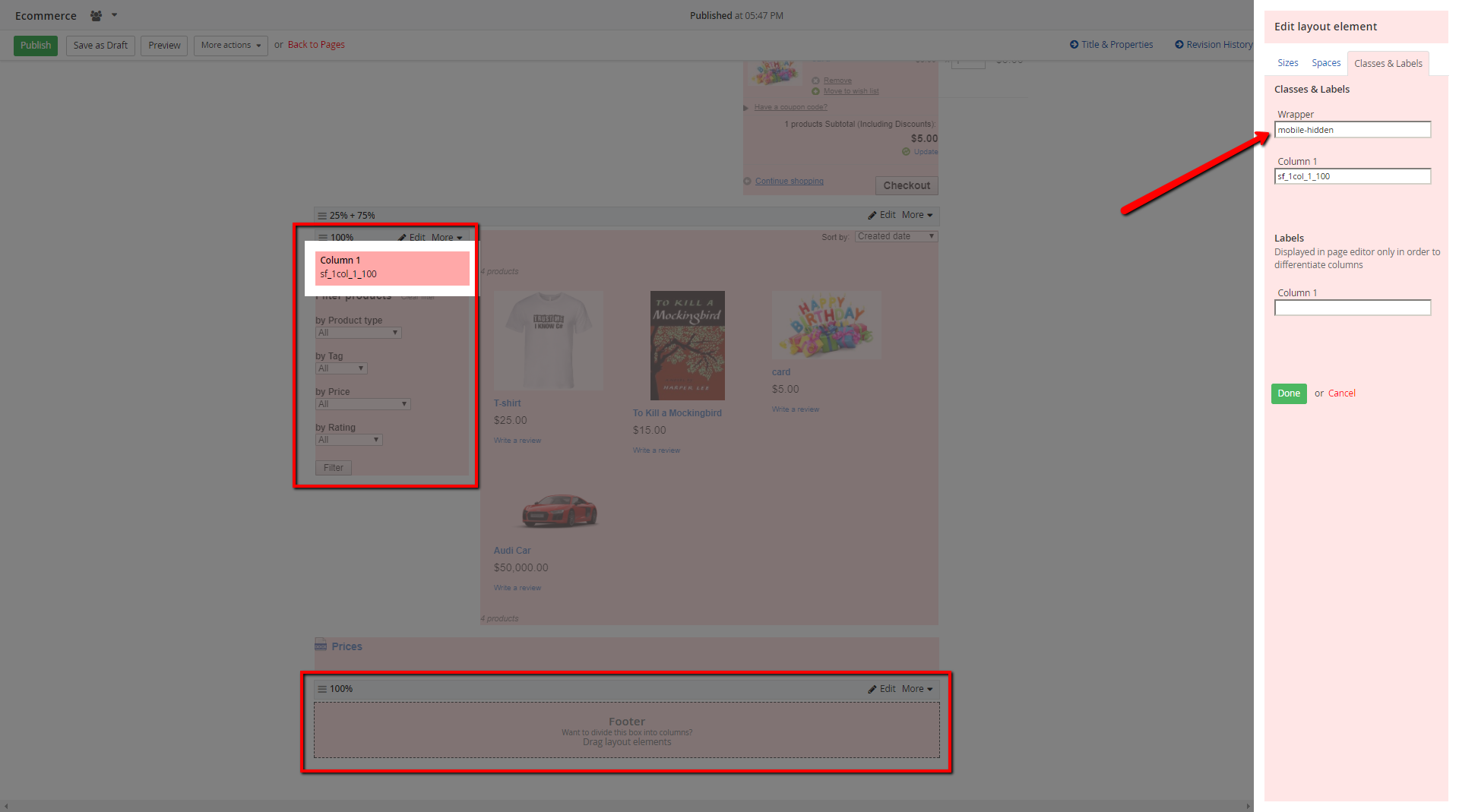Open the by Price filter dropdown
The image size is (1459, 812).
click(x=362, y=404)
